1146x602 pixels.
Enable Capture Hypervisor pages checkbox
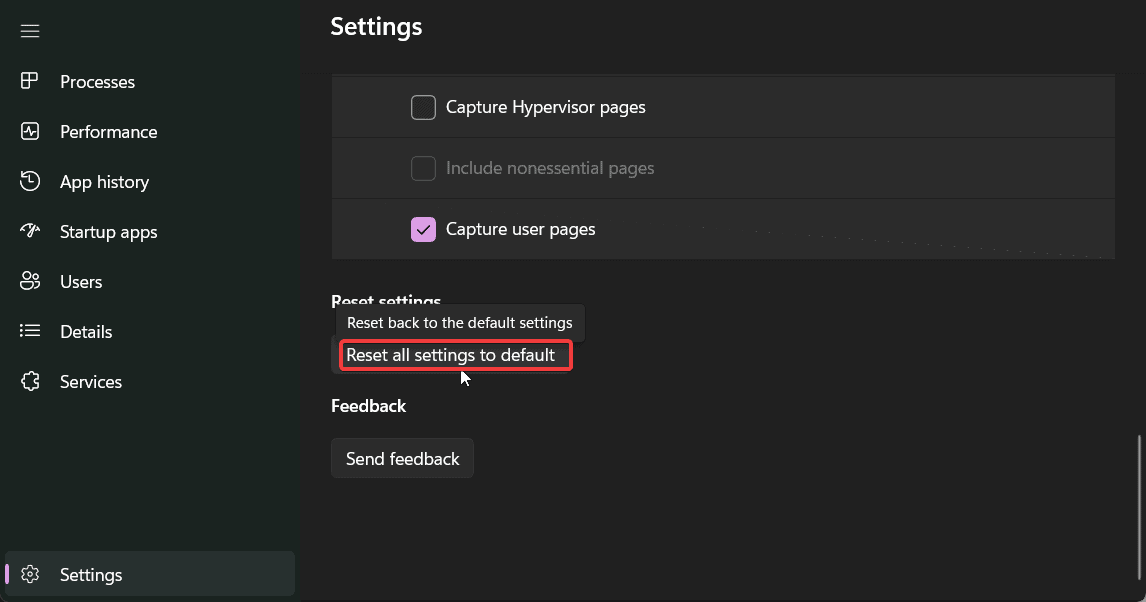click(x=423, y=107)
